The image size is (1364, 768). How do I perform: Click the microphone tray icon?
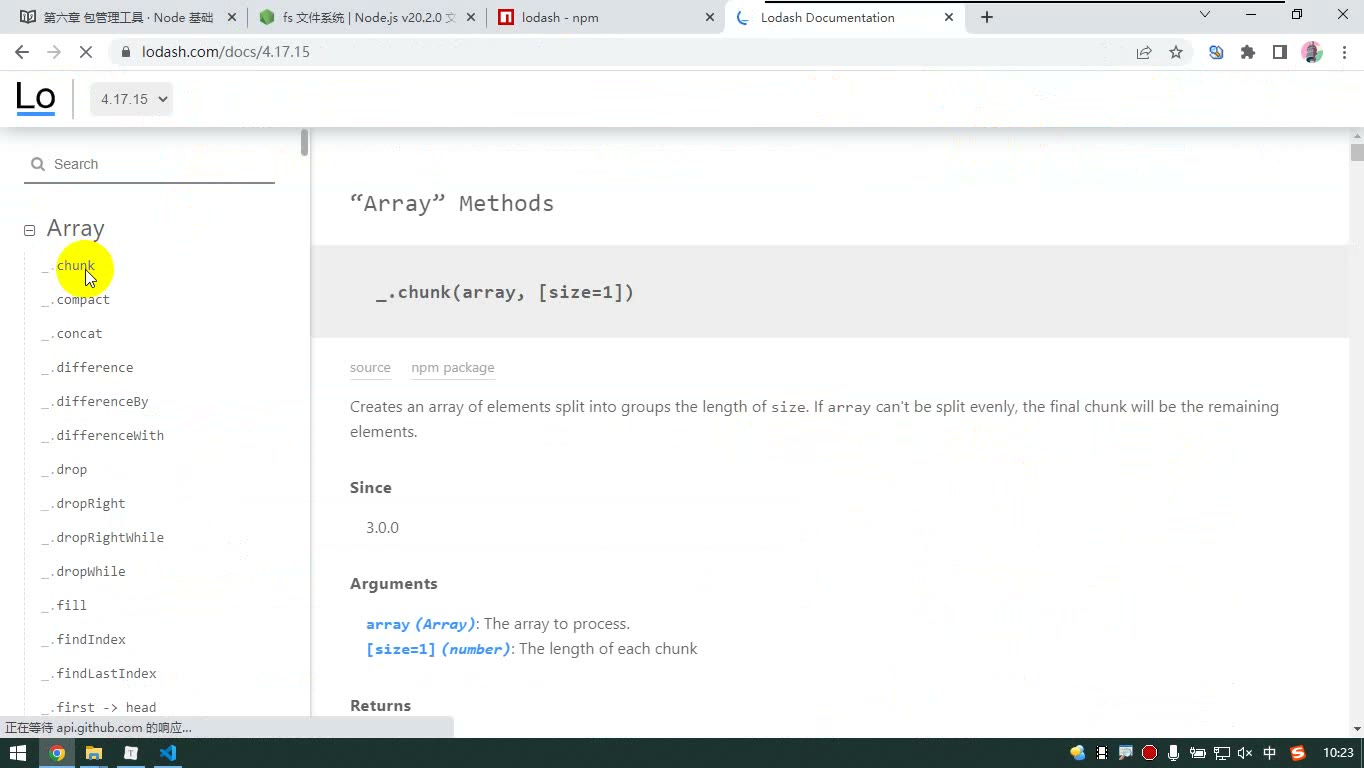pyautogui.click(x=1173, y=753)
